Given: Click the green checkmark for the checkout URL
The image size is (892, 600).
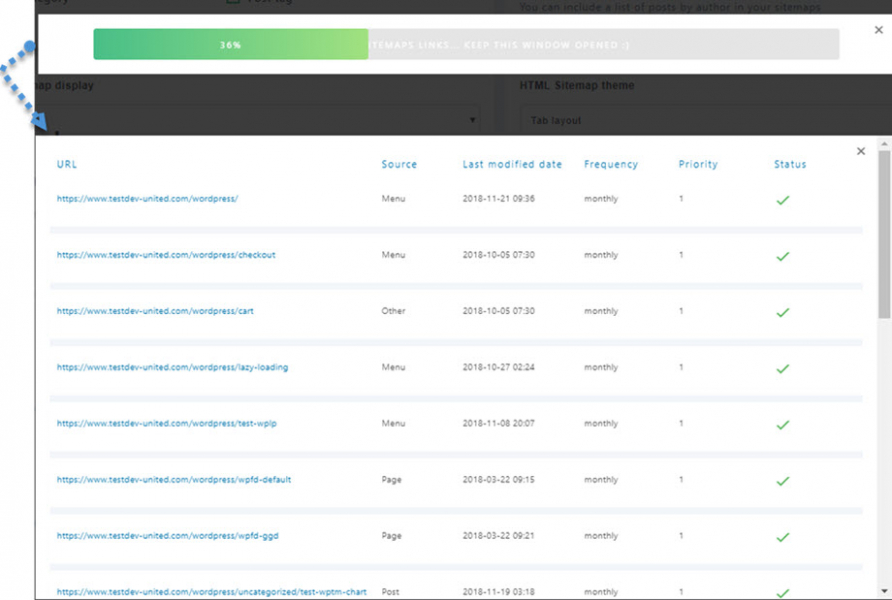Looking at the screenshot, I should [782, 256].
